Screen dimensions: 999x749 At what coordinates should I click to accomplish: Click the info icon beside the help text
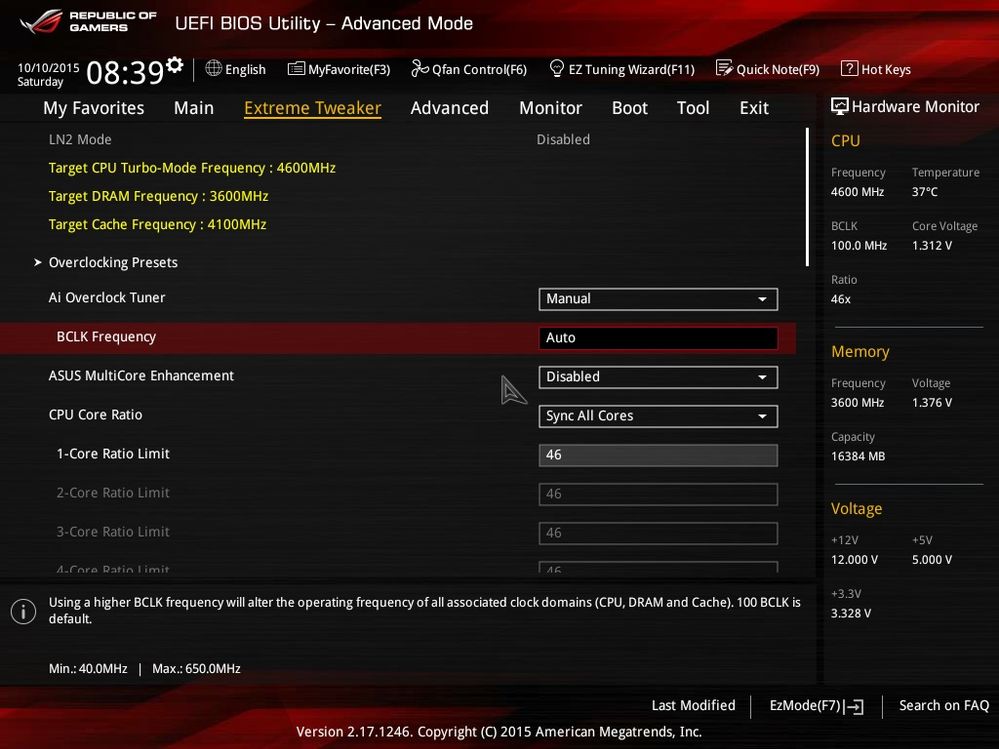click(x=24, y=611)
